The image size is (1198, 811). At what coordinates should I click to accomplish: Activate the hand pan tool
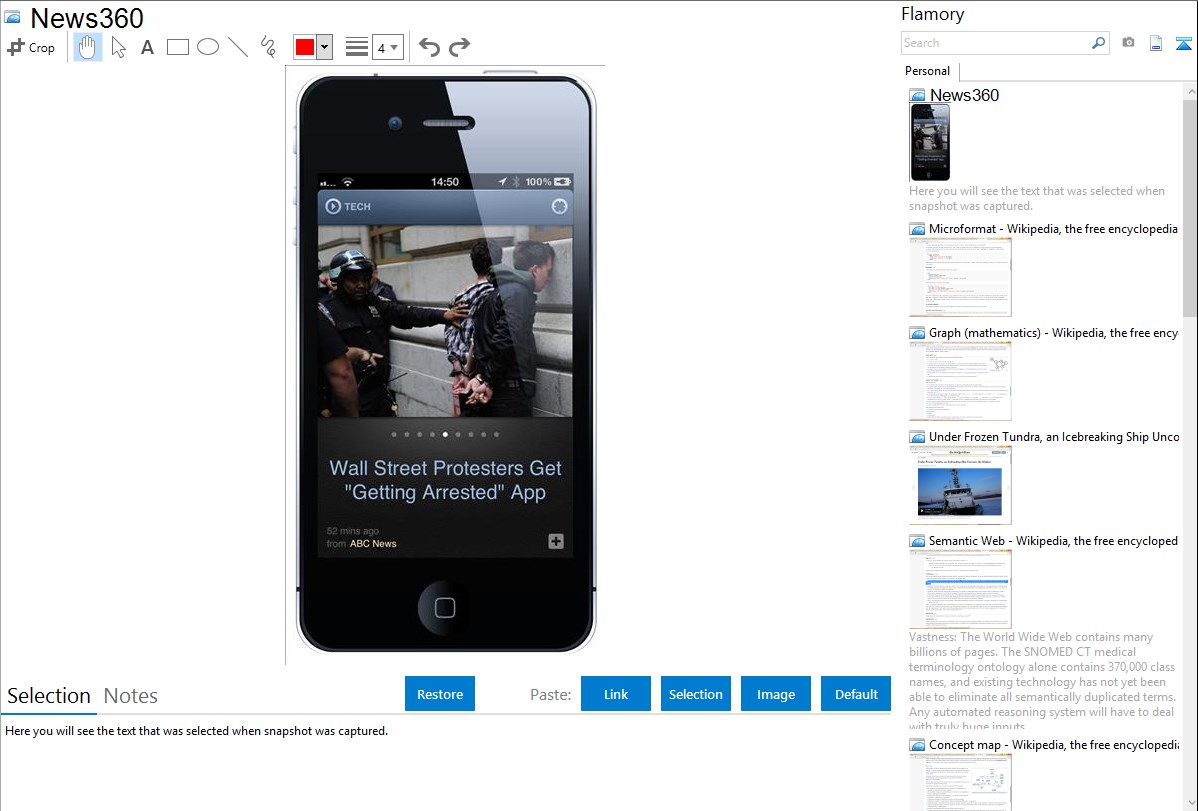[87, 47]
